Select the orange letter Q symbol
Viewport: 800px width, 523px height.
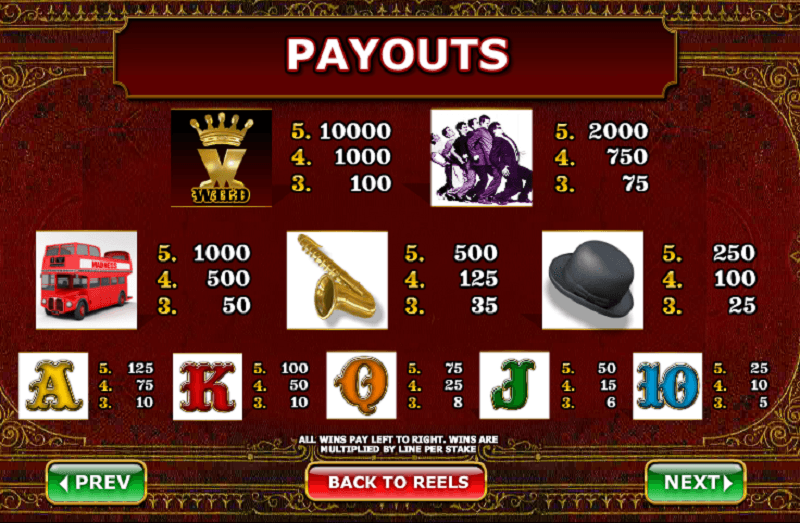[361, 385]
